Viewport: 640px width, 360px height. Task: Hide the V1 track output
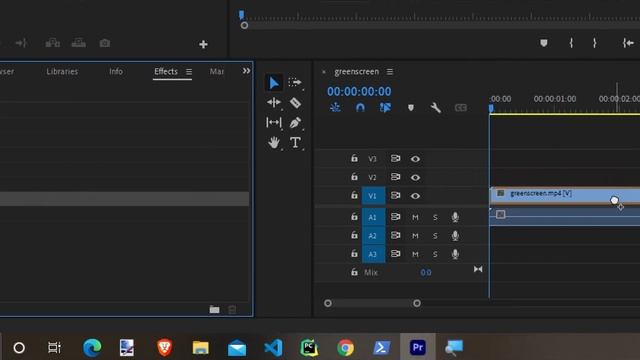415,196
